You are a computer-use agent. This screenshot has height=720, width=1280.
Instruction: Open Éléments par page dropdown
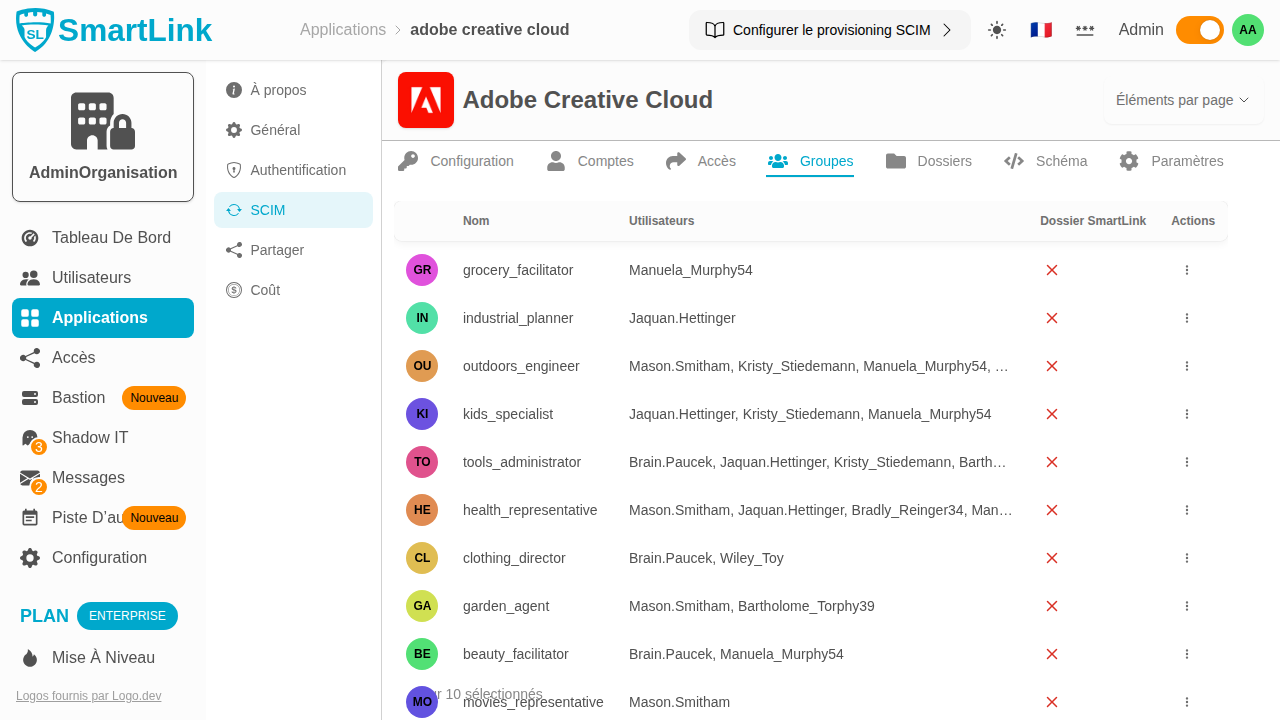[1183, 100]
